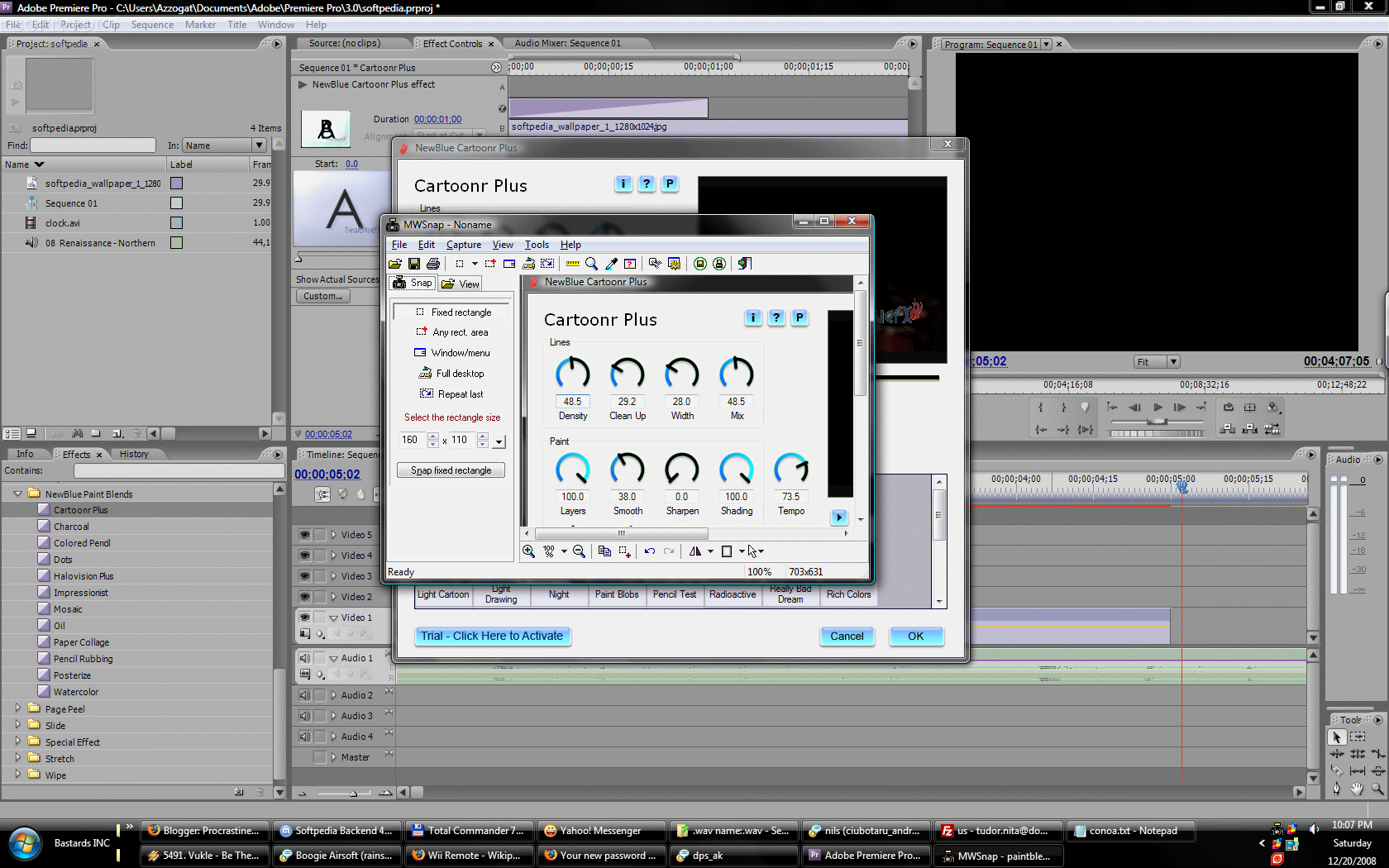Toggle Video 1 track visibility eye
This screenshot has height=868, width=1389.
[x=305, y=618]
